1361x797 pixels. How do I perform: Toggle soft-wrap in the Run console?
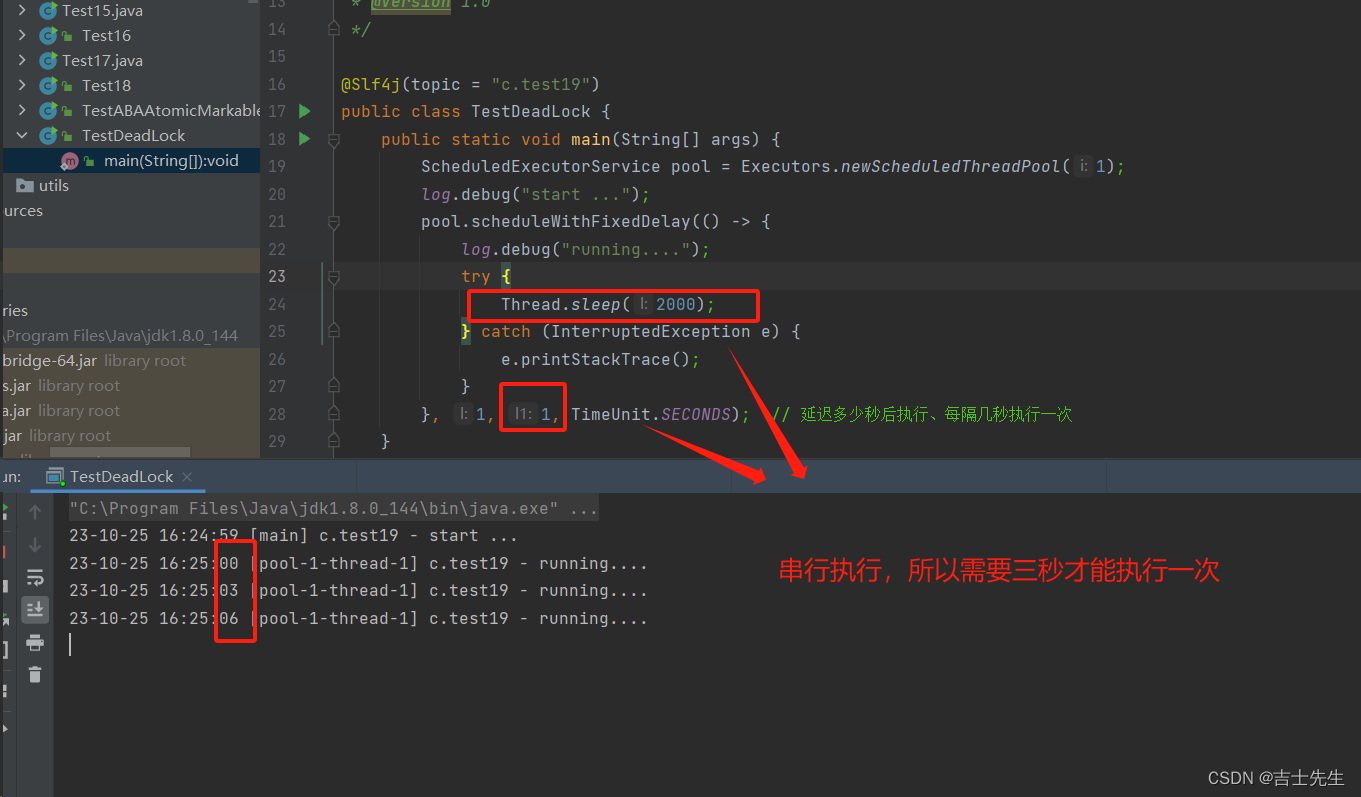[35, 577]
